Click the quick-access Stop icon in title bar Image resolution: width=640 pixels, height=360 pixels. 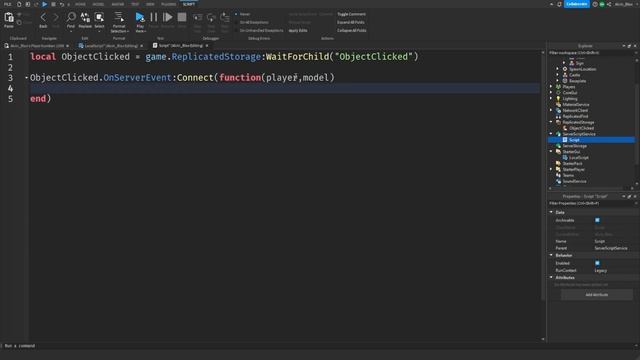(x=53, y=4)
